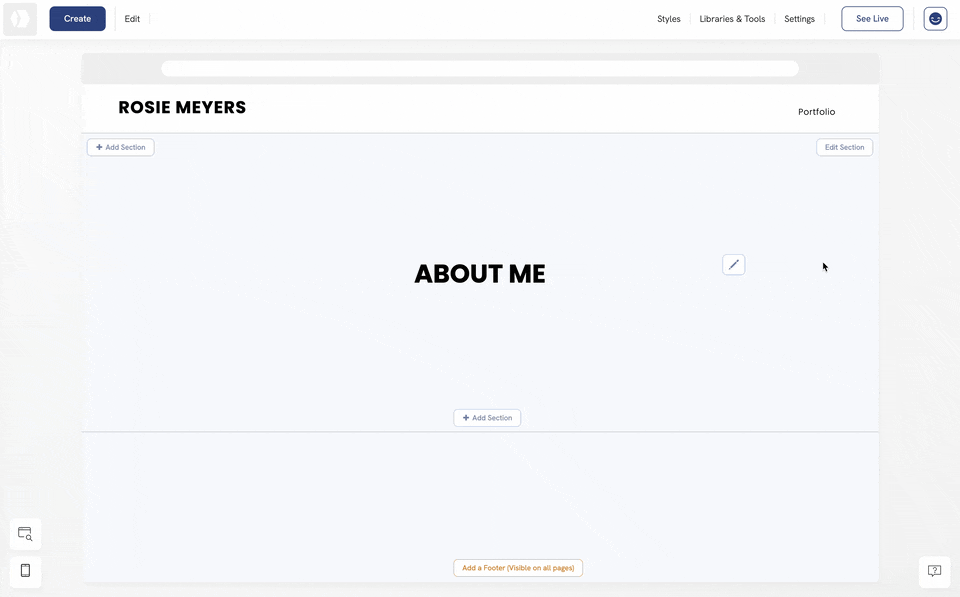Click the empty URL address bar

(480, 69)
